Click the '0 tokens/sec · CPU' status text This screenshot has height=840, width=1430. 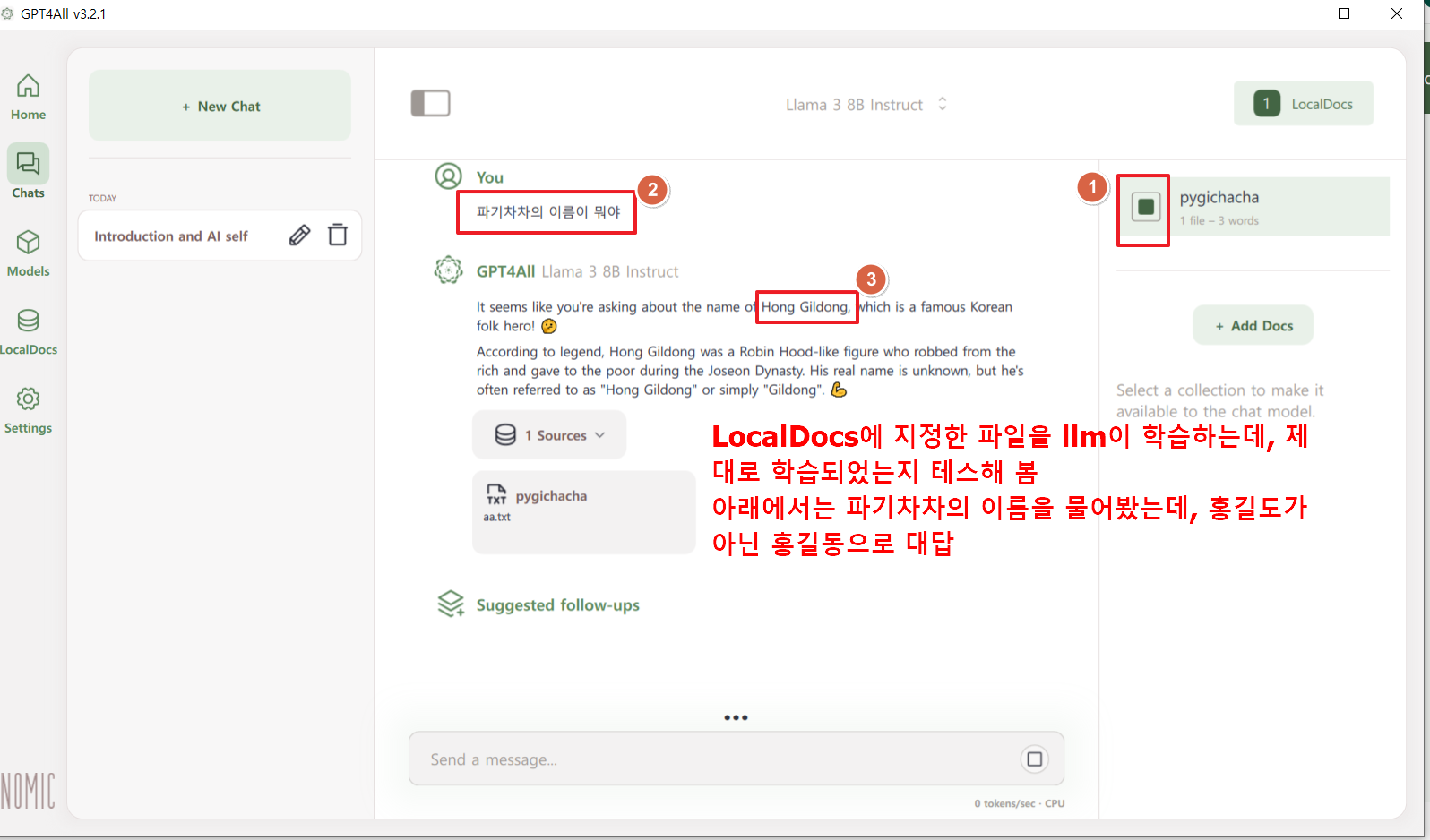pyautogui.click(x=1020, y=803)
